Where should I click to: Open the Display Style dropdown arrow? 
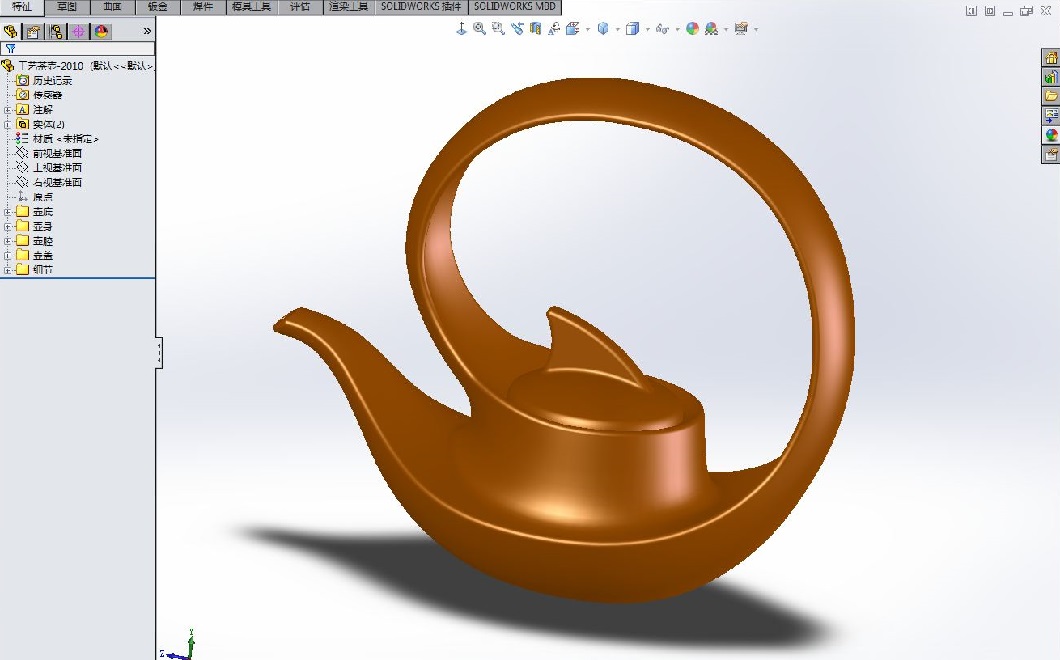616,29
